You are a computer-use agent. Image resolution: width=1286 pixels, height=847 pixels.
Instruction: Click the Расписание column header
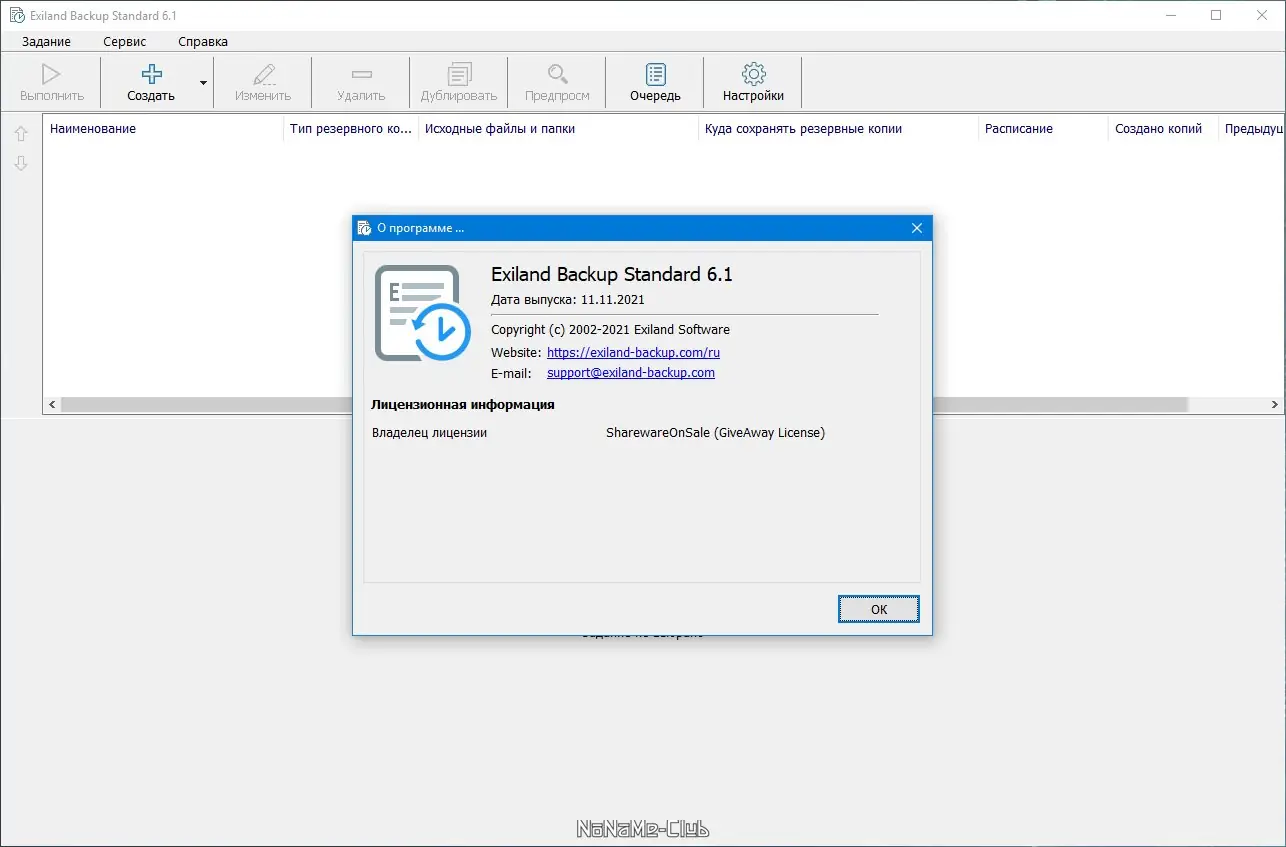(x=1043, y=129)
